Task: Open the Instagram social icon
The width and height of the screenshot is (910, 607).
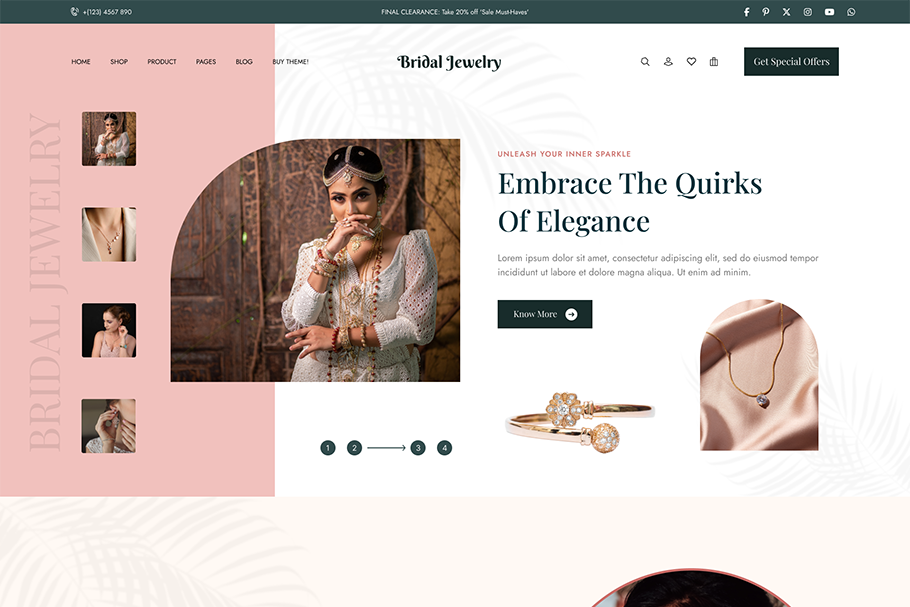Action: pyautogui.click(x=807, y=12)
